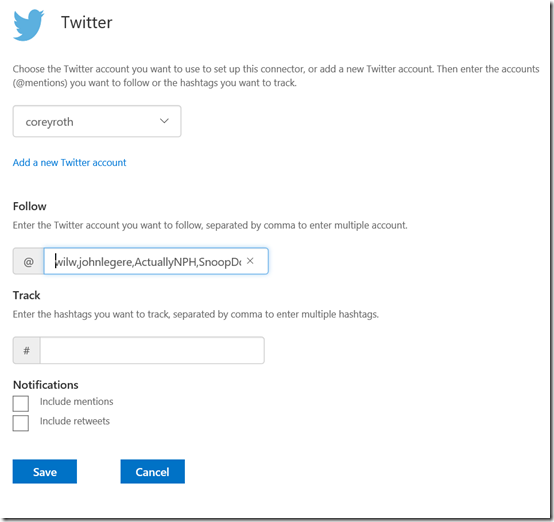
Task: Click the @ prefix of the Follow field
Action: click(x=28, y=261)
